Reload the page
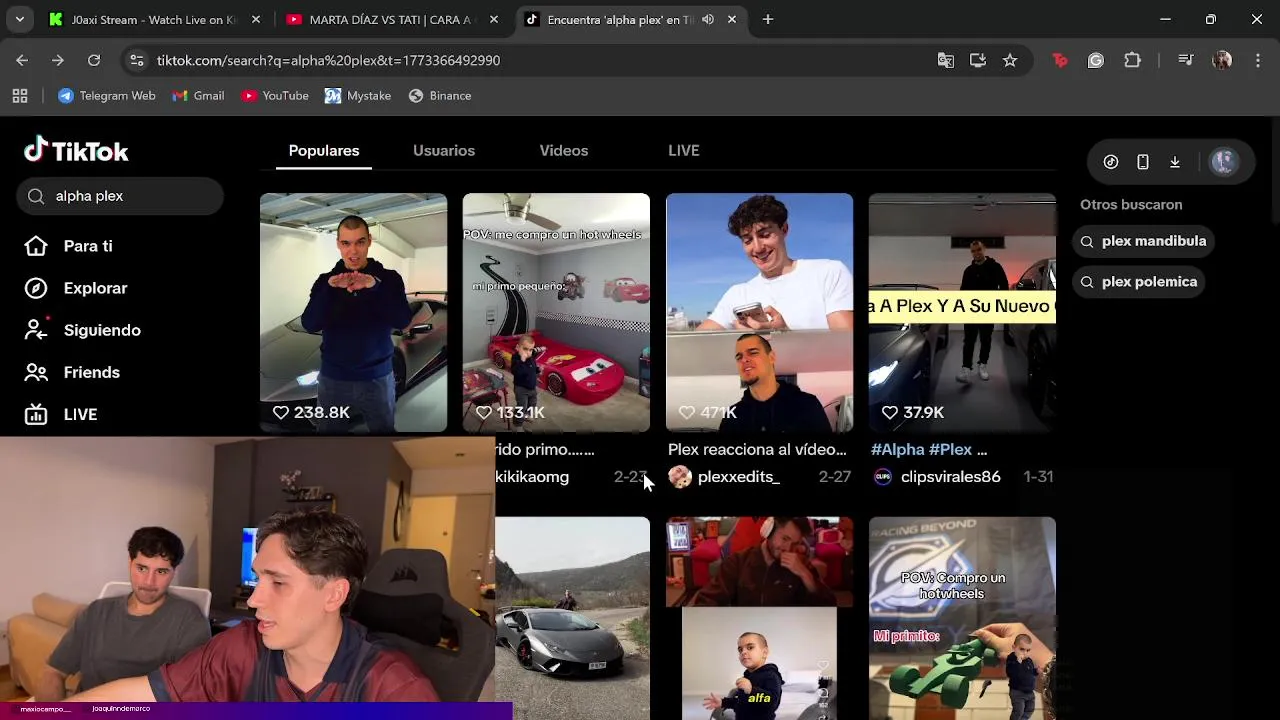 point(94,60)
